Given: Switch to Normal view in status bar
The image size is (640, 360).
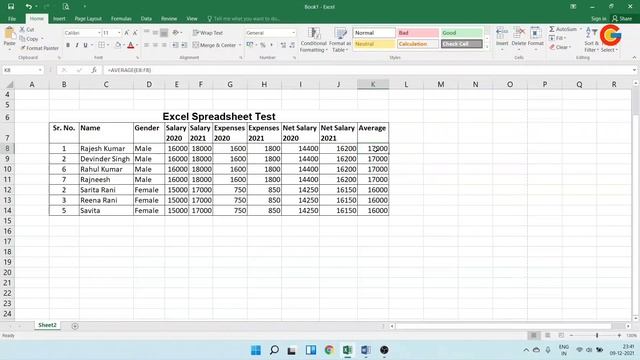Looking at the screenshot, I should coord(533,335).
